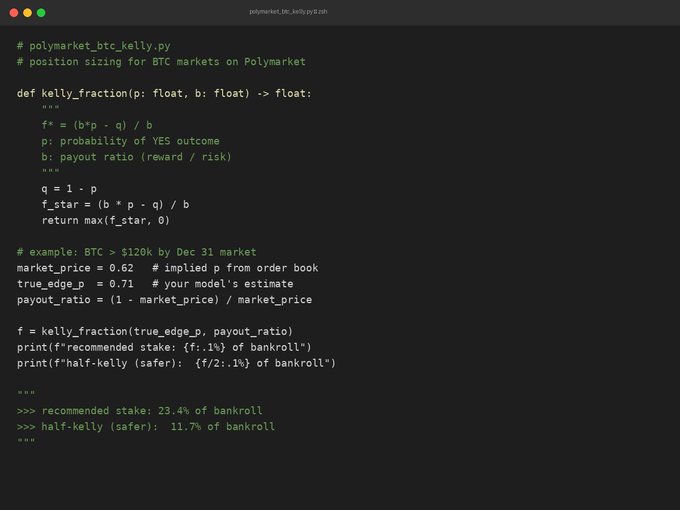Click the green maximize window button
The width and height of the screenshot is (680, 510).
click(x=41, y=13)
